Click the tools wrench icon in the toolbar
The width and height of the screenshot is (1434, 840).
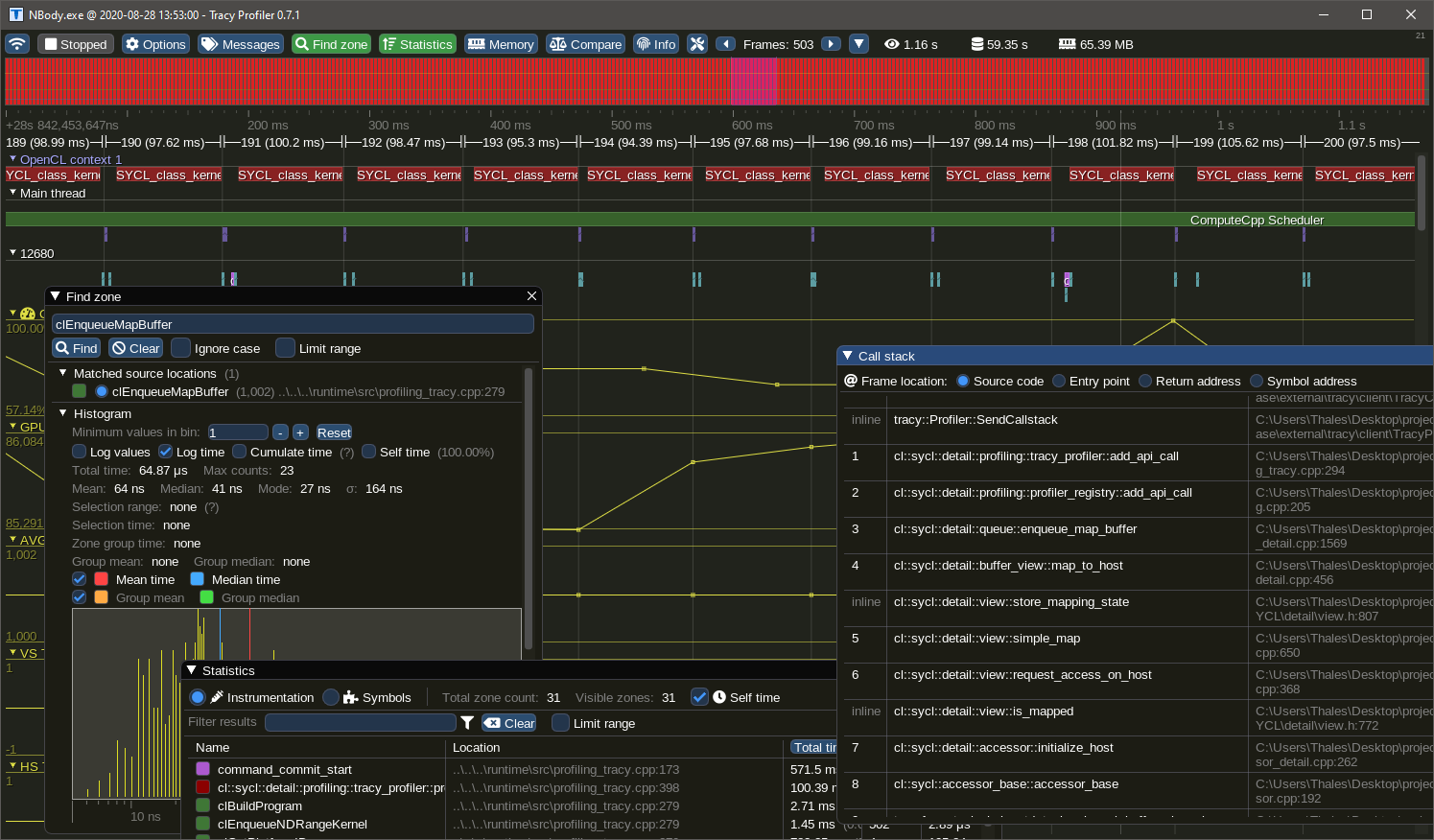(697, 43)
